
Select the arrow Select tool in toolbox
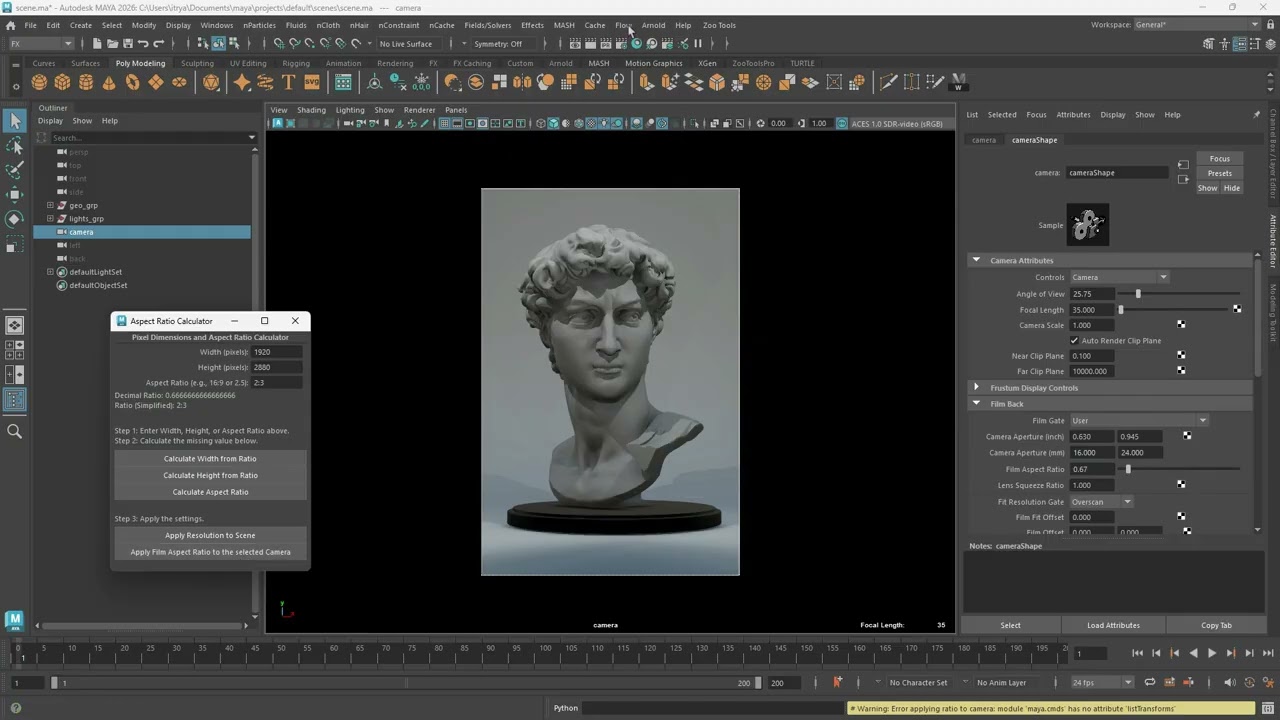click(14, 121)
